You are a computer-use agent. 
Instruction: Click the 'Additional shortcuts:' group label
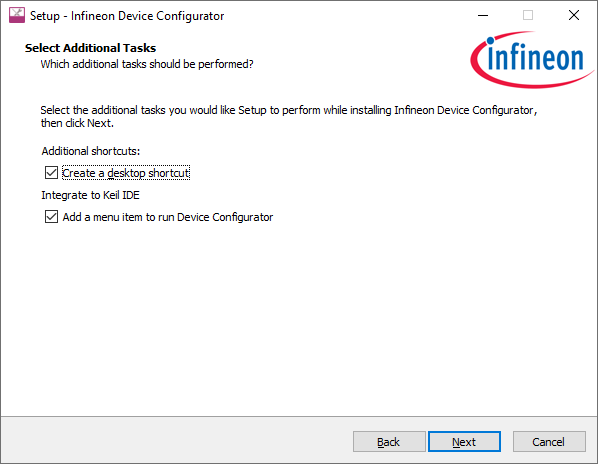click(91, 151)
